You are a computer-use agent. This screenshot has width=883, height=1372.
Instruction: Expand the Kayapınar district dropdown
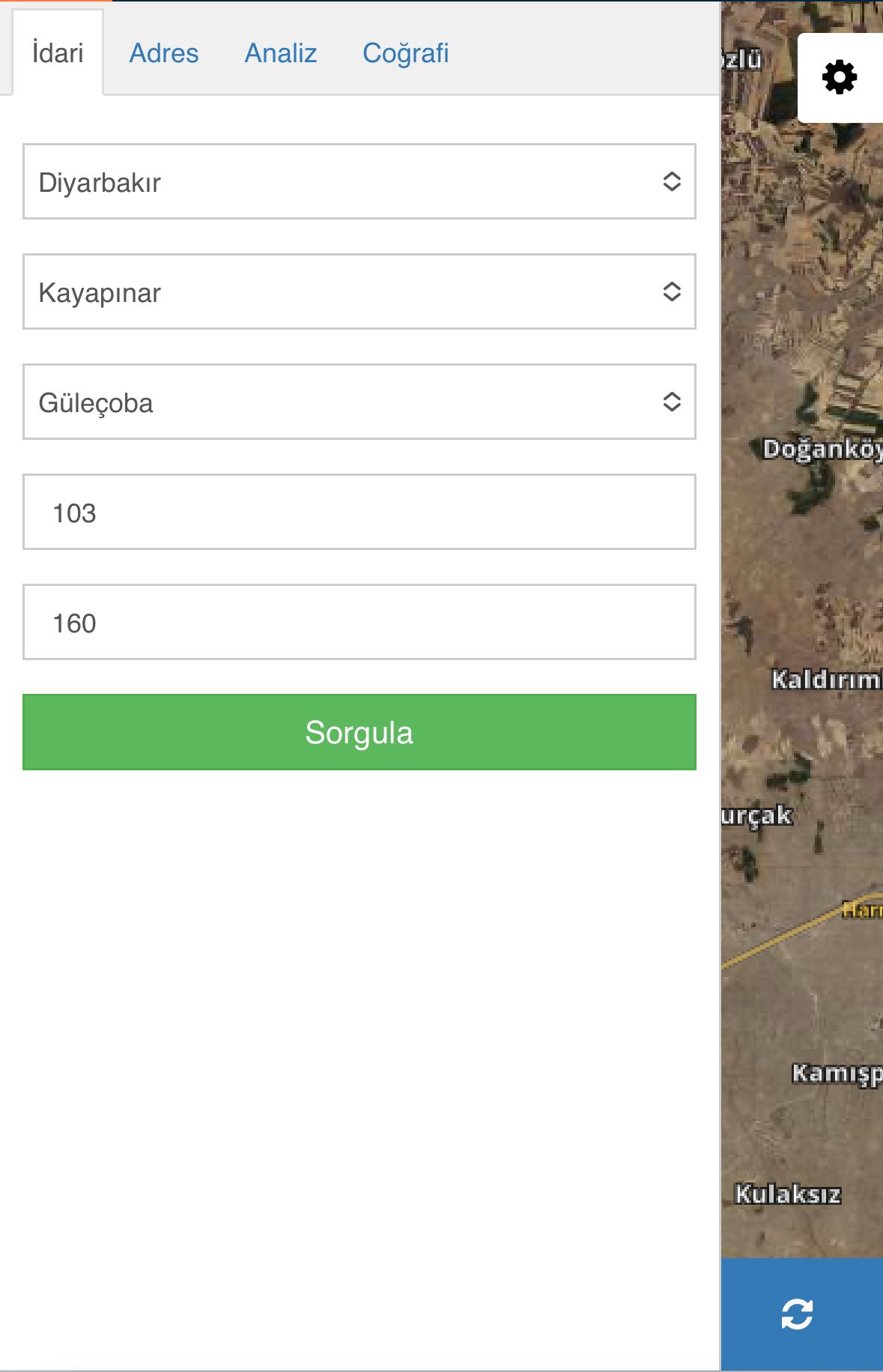point(359,291)
